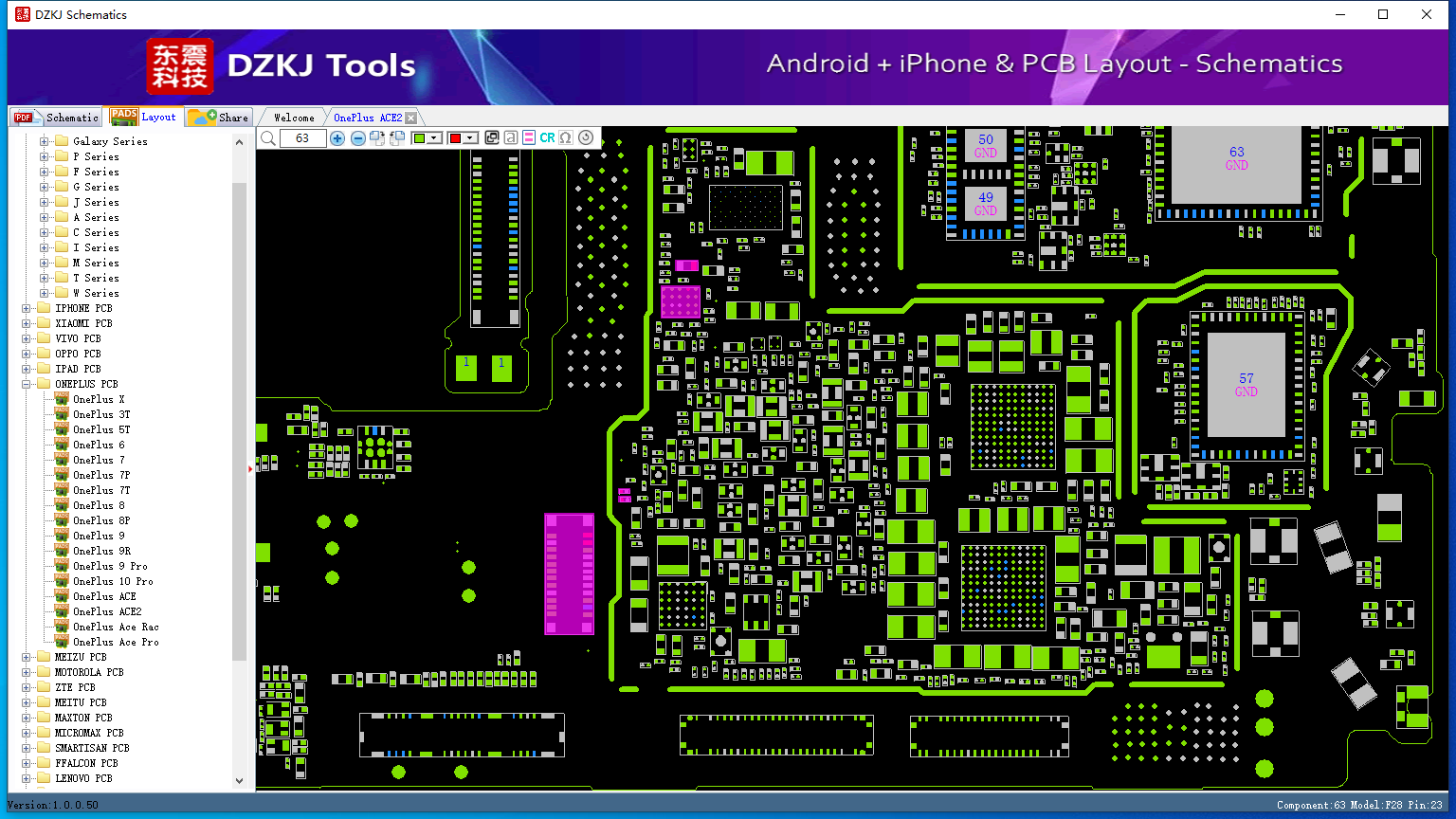This screenshot has height=819, width=1456.
Task: Rotate the board layout clockwise
Action: pyautogui.click(x=377, y=138)
